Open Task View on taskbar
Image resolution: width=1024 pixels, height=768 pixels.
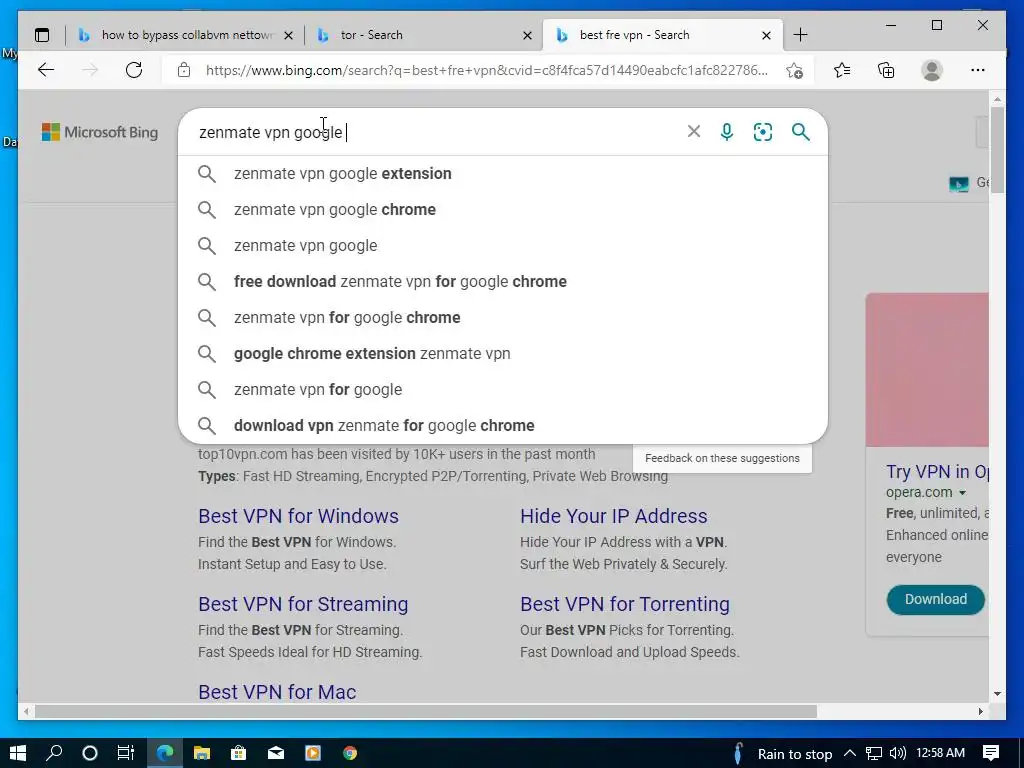tap(125, 753)
